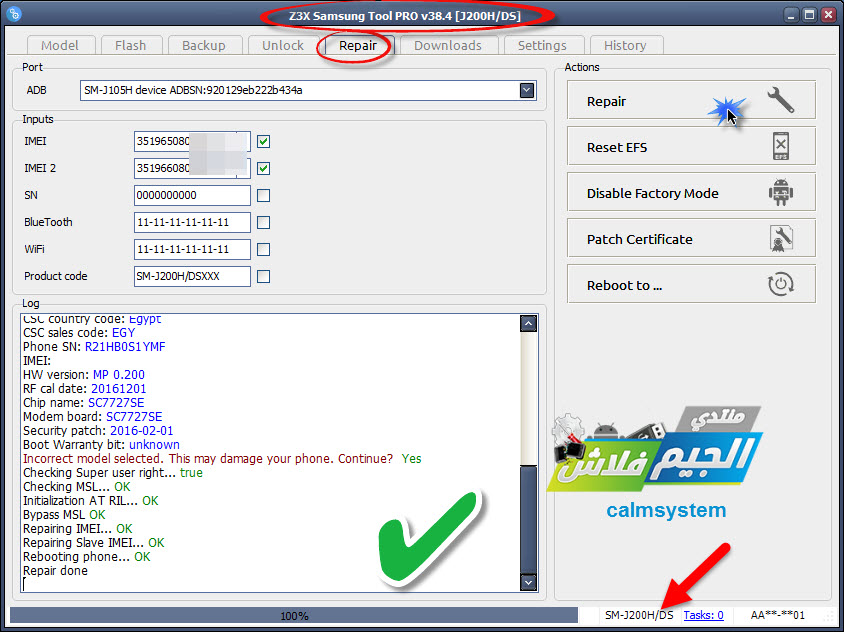Open the Unlock tab
Viewport: 844px width, 632px height.
click(283, 46)
